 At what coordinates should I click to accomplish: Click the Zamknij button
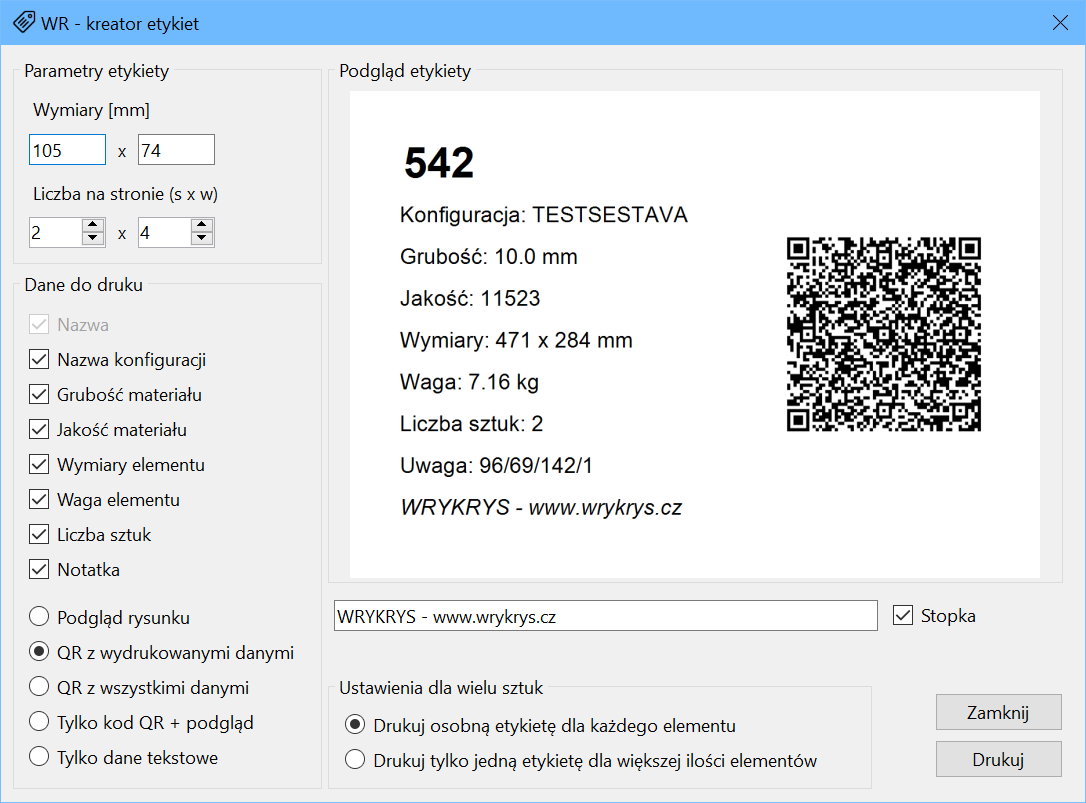tap(998, 713)
